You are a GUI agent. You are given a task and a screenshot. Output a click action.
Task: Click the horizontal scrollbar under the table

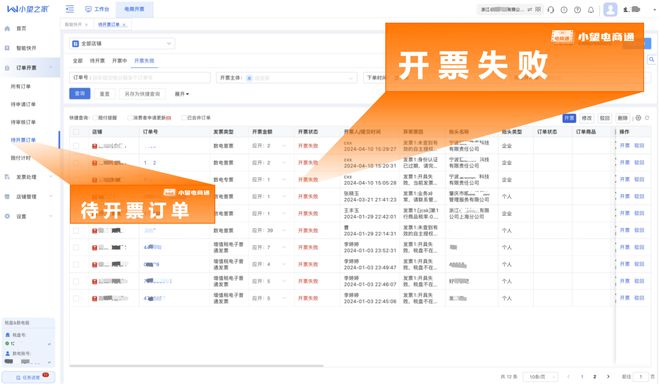[197, 366]
